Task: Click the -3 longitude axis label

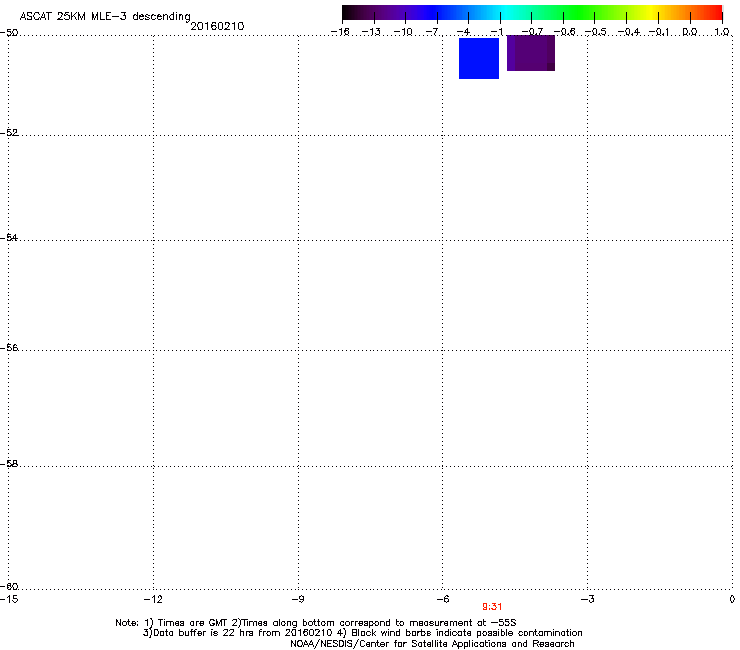Action: click(588, 599)
